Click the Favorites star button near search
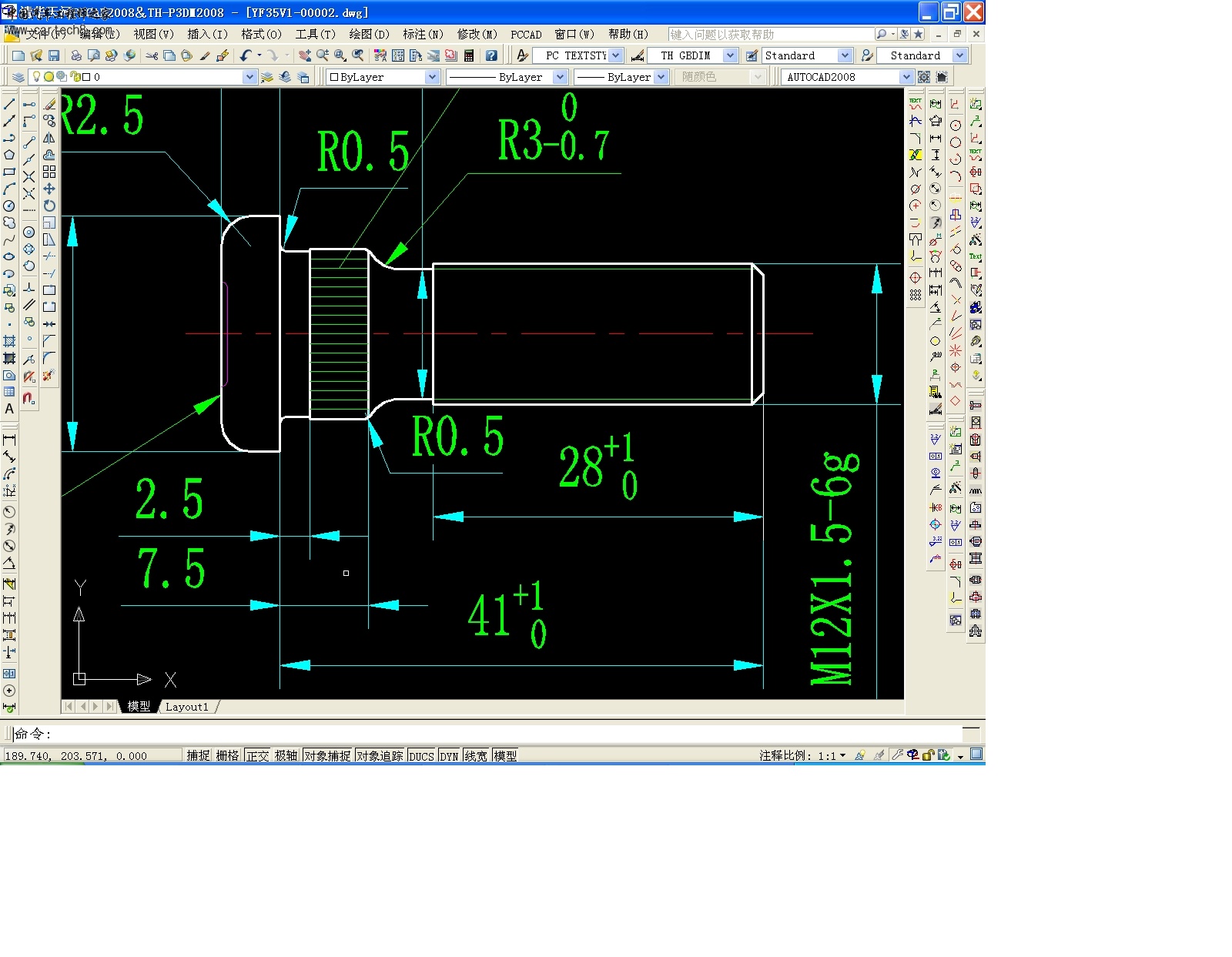This screenshot has width=1232, height=957. [x=918, y=34]
